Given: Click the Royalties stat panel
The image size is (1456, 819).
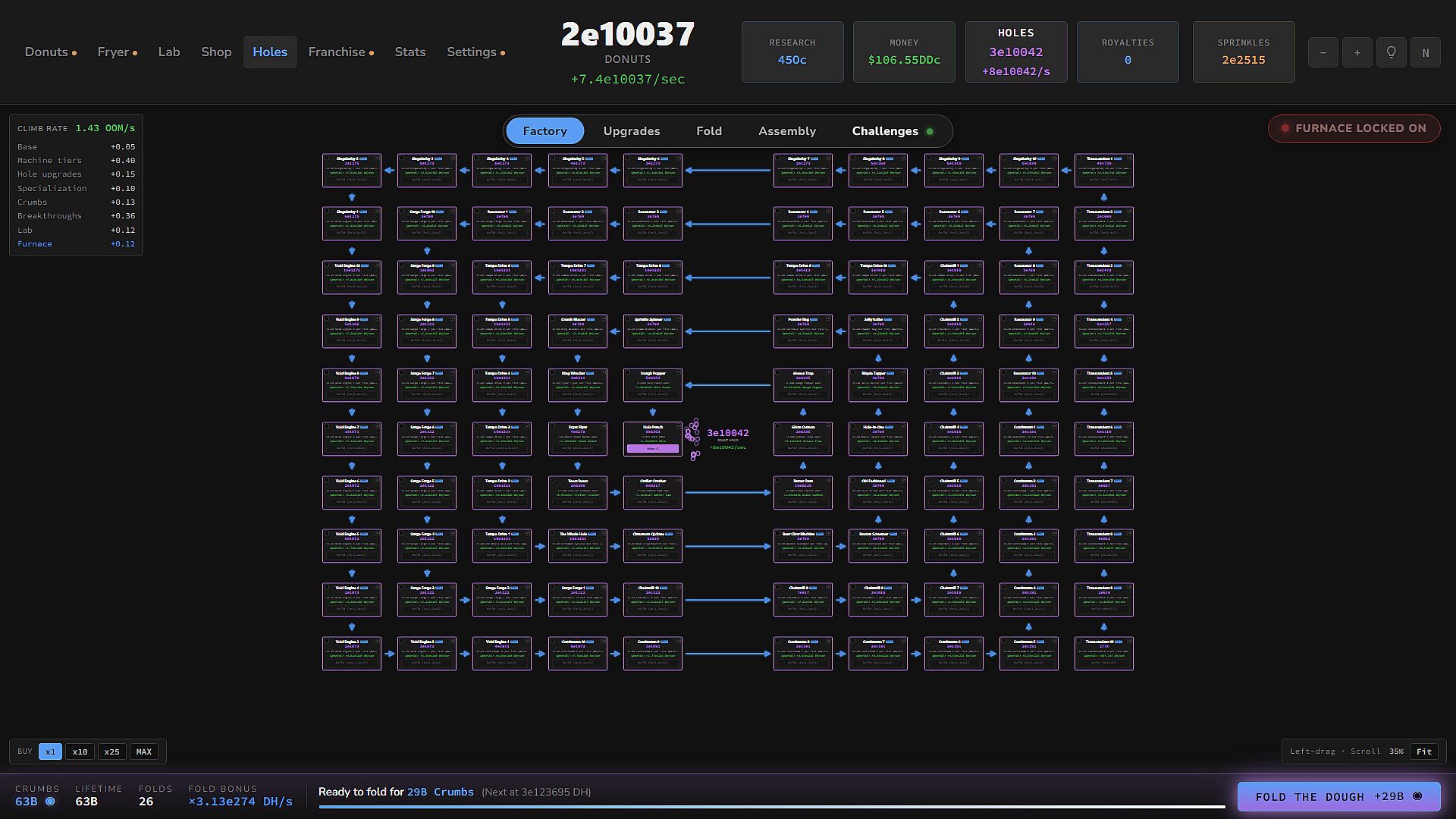Looking at the screenshot, I should point(1128,52).
